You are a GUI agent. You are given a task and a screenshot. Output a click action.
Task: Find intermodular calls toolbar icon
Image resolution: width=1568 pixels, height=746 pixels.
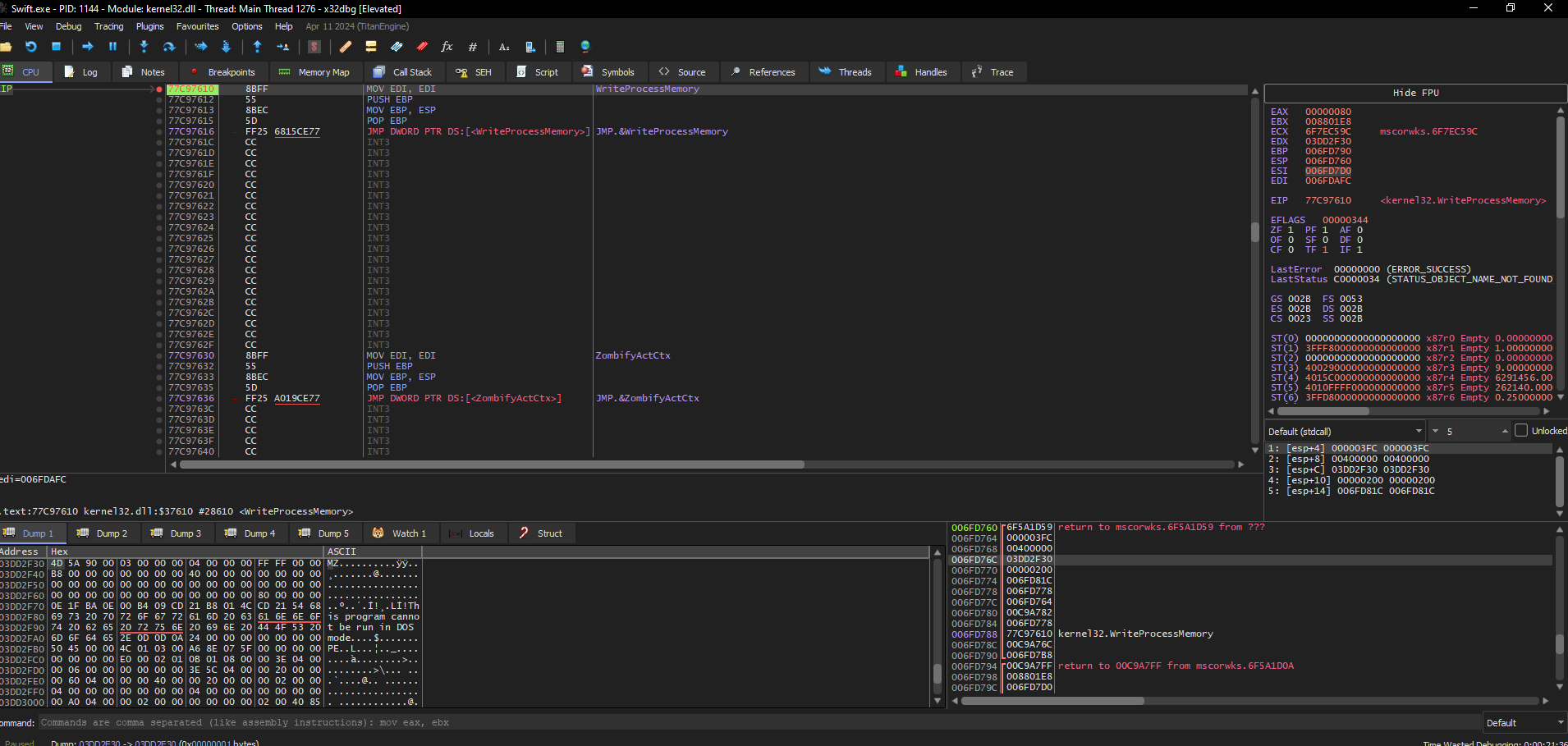pos(530,47)
